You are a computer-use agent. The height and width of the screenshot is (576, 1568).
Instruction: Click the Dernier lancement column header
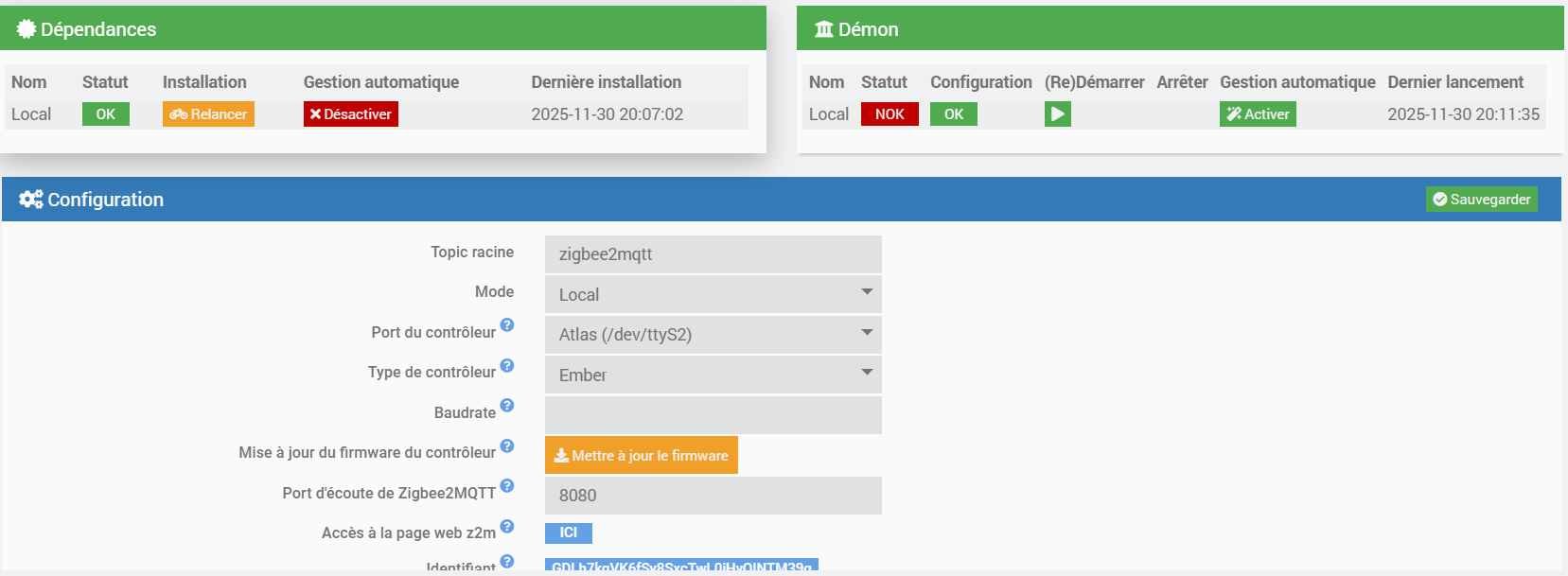(x=1455, y=82)
